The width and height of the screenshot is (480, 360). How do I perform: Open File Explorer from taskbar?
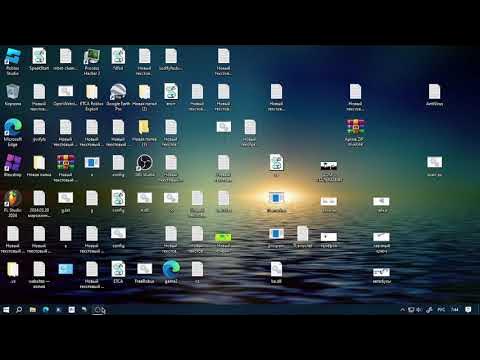33,310
